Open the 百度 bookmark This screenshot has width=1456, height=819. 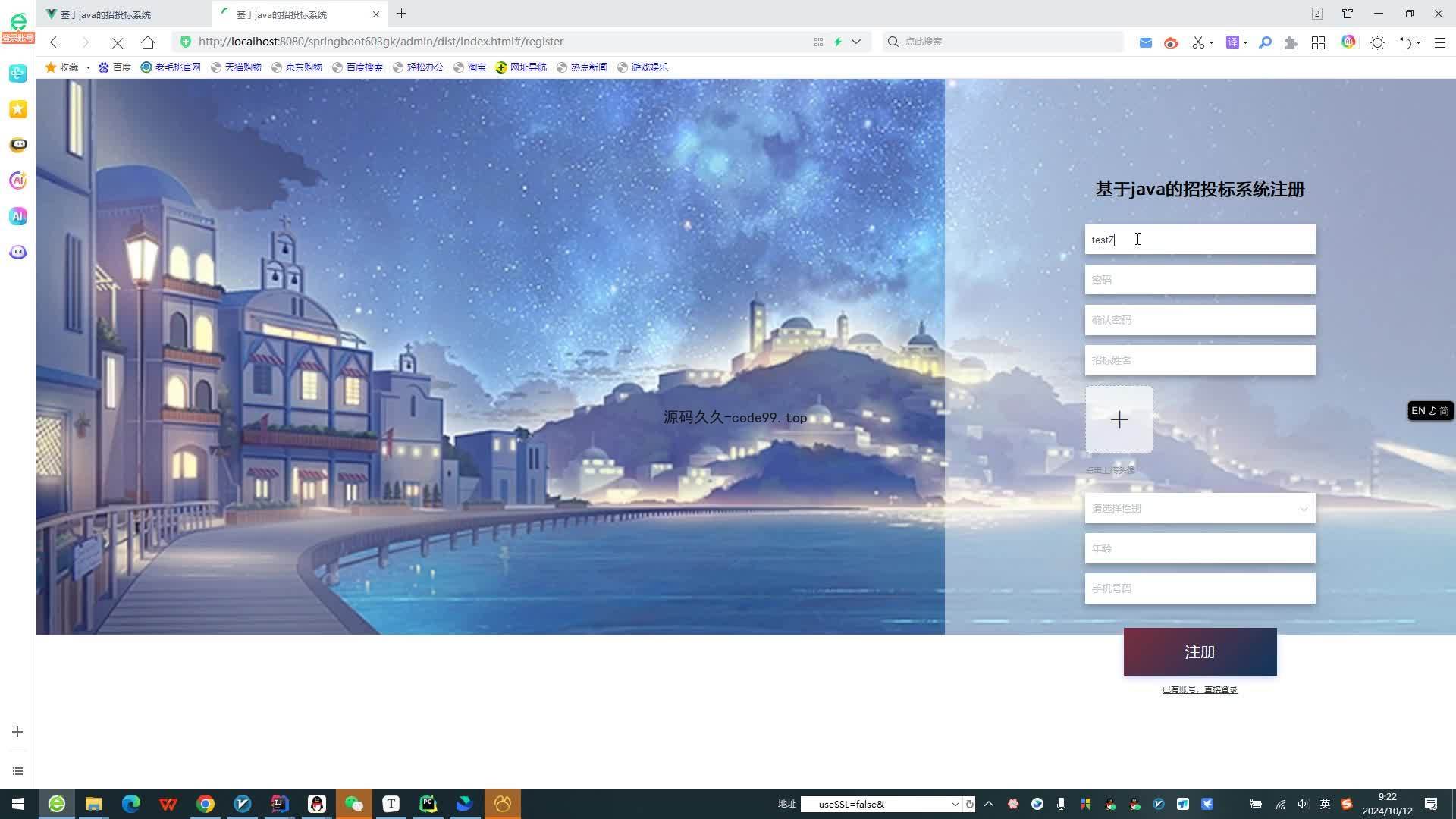tap(115, 67)
